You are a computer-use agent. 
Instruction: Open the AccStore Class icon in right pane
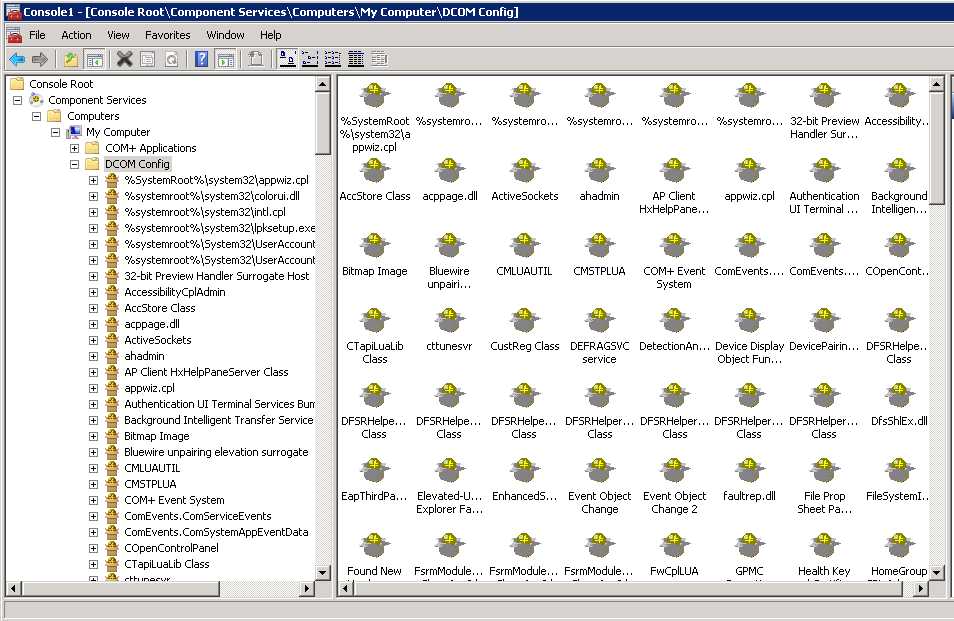(375, 170)
